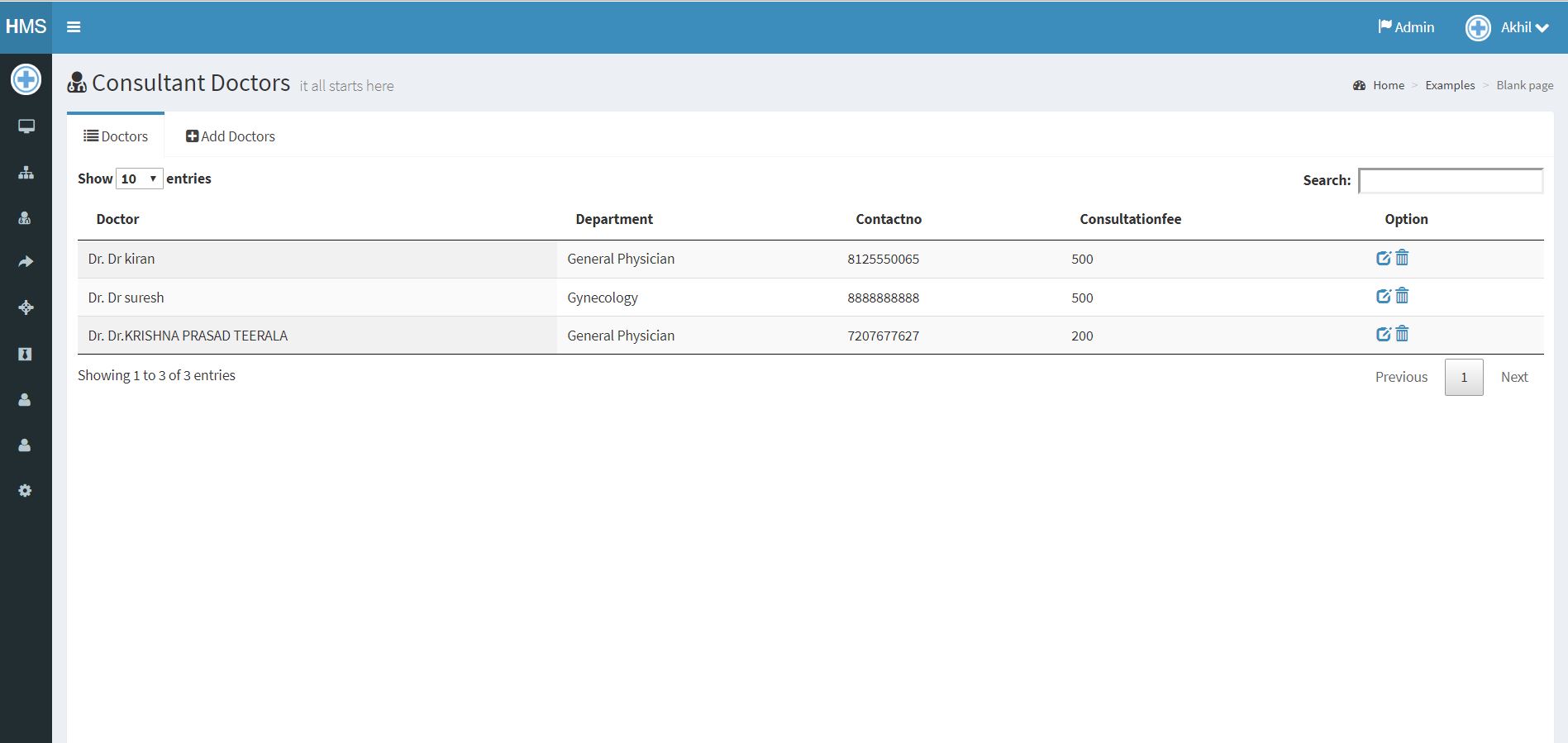The width and height of the screenshot is (1568, 743).
Task: Click the crosshairs sidebar icon
Action: click(x=26, y=307)
